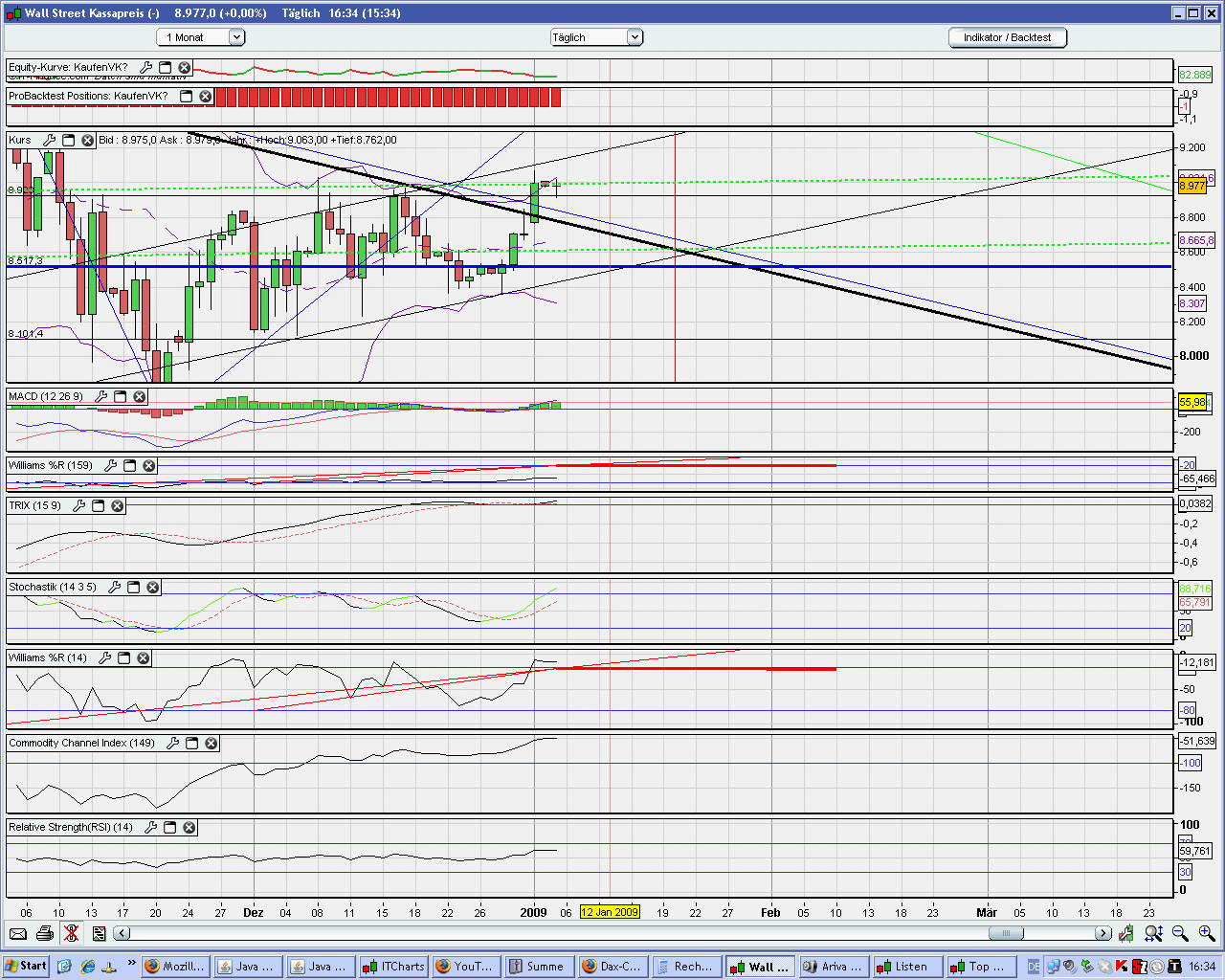Image resolution: width=1225 pixels, height=980 pixels.
Task: Switch to Listen taskbar window
Action: [906, 967]
